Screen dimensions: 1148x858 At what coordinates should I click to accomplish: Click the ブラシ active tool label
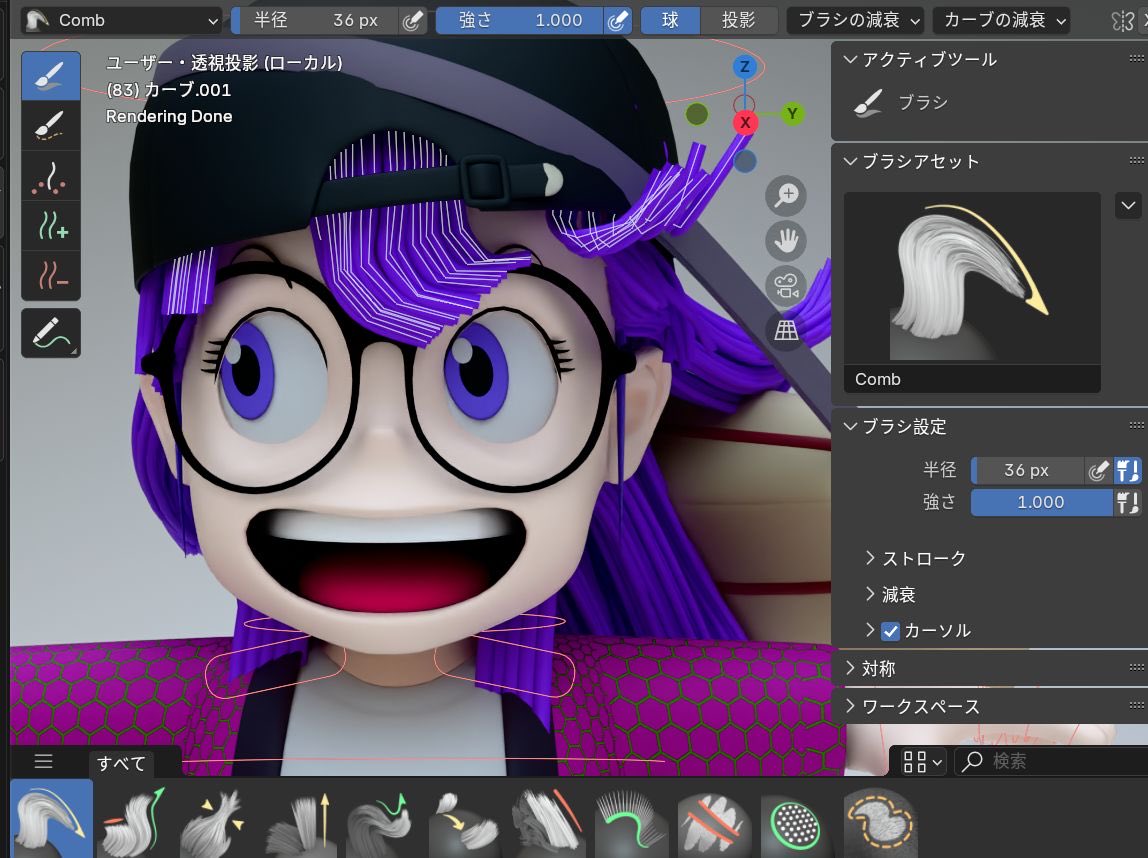(922, 102)
